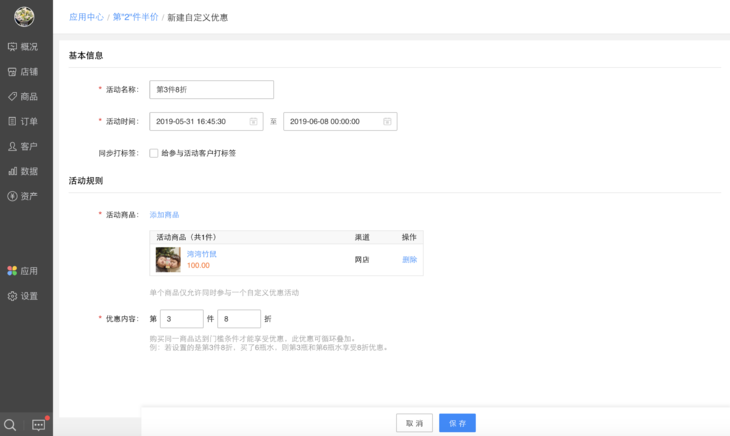Enable 给参与活动客户打标签 checkbox
This screenshot has height=436, width=730.
(154, 154)
